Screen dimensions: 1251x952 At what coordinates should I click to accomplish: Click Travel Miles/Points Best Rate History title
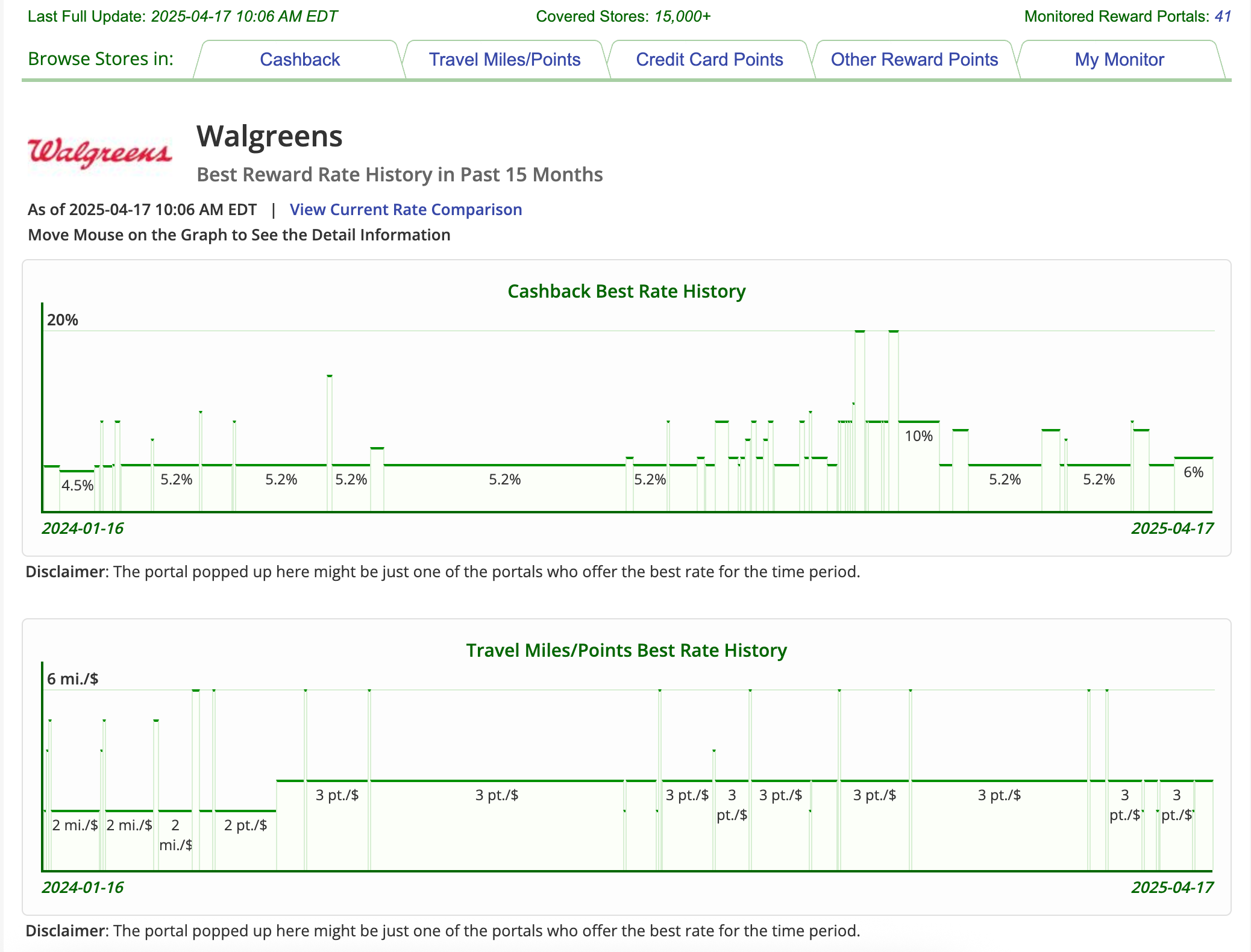pos(626,651)
